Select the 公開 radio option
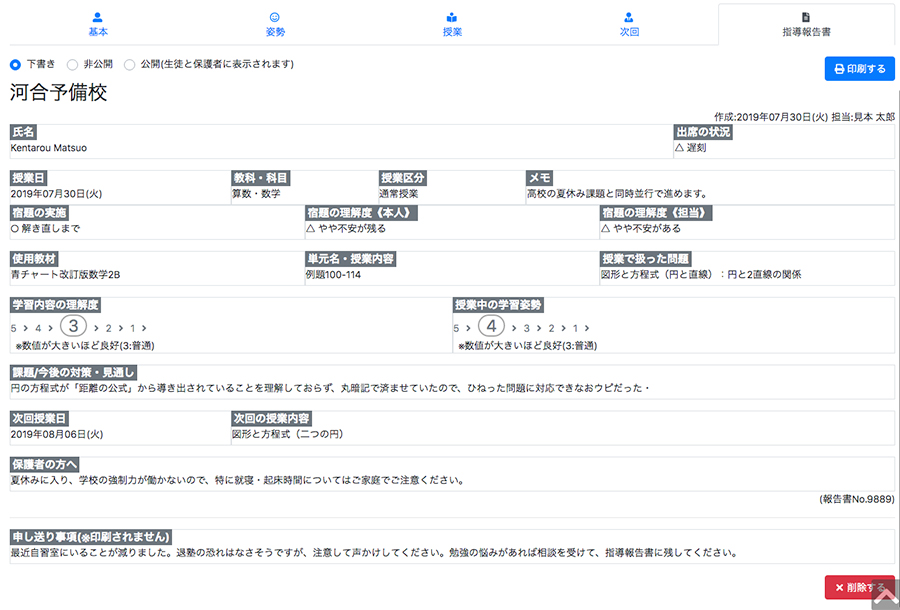 (130, 64)
